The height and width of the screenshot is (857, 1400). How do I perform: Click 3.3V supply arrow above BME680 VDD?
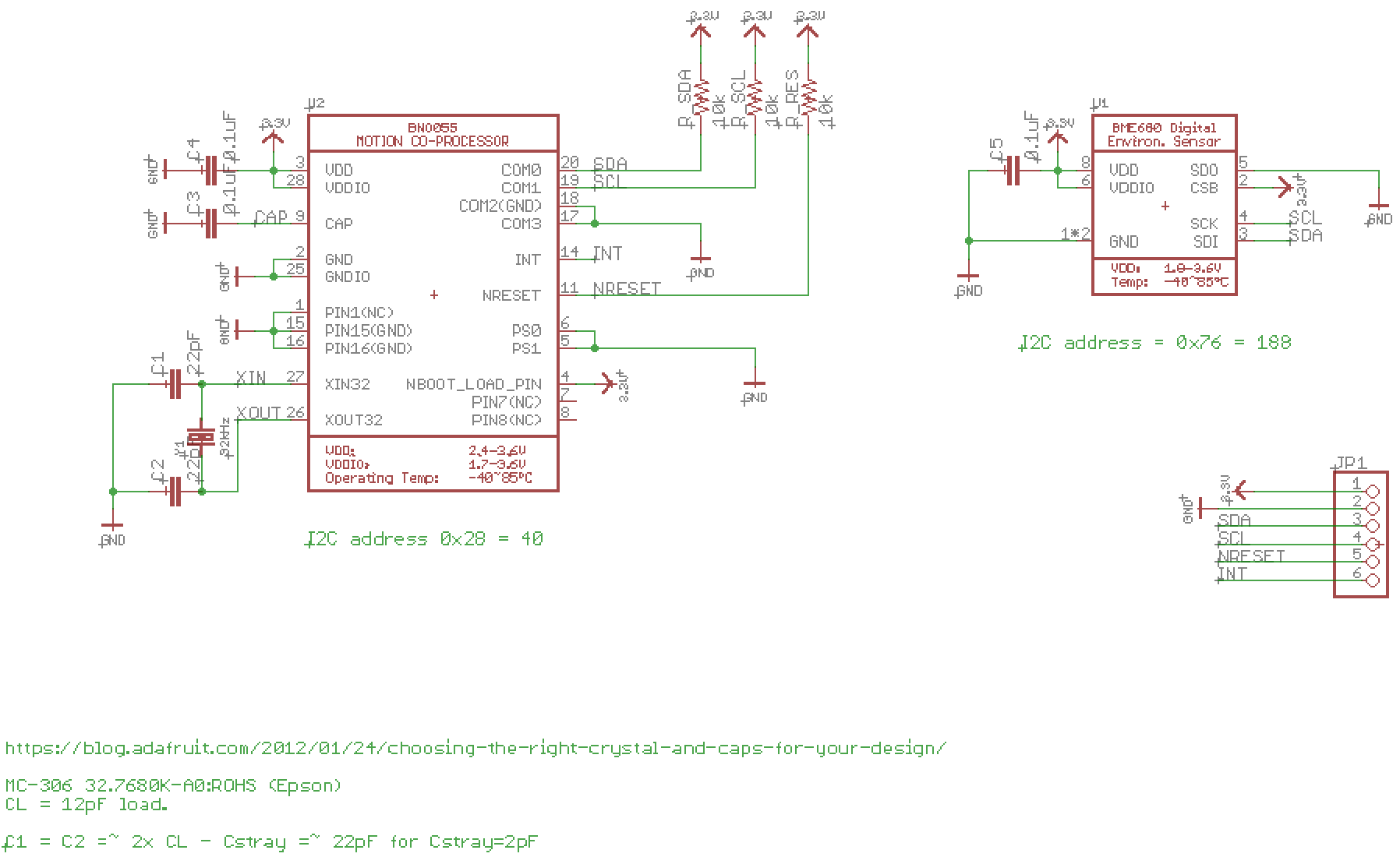pos(1058,137)
